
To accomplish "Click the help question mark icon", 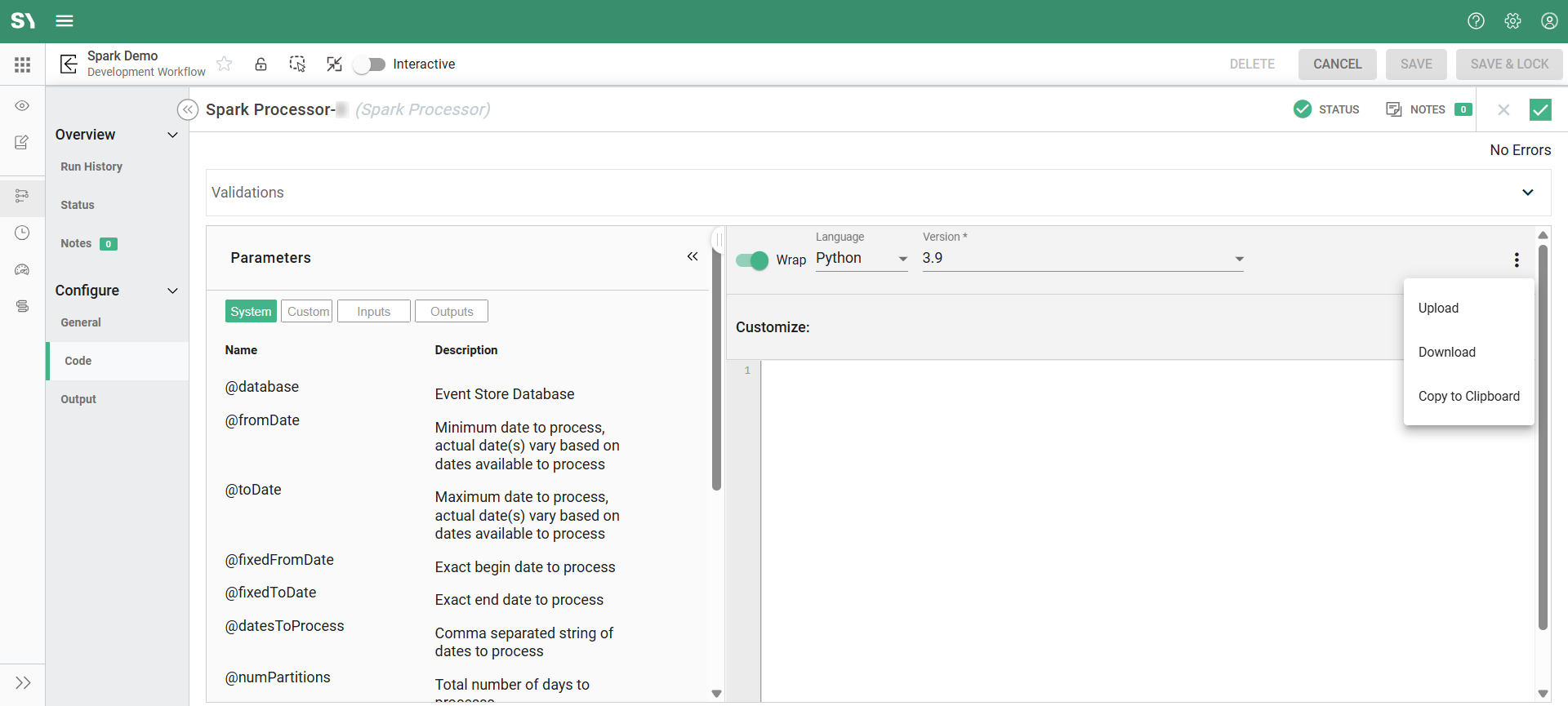I will (1476, 21).
